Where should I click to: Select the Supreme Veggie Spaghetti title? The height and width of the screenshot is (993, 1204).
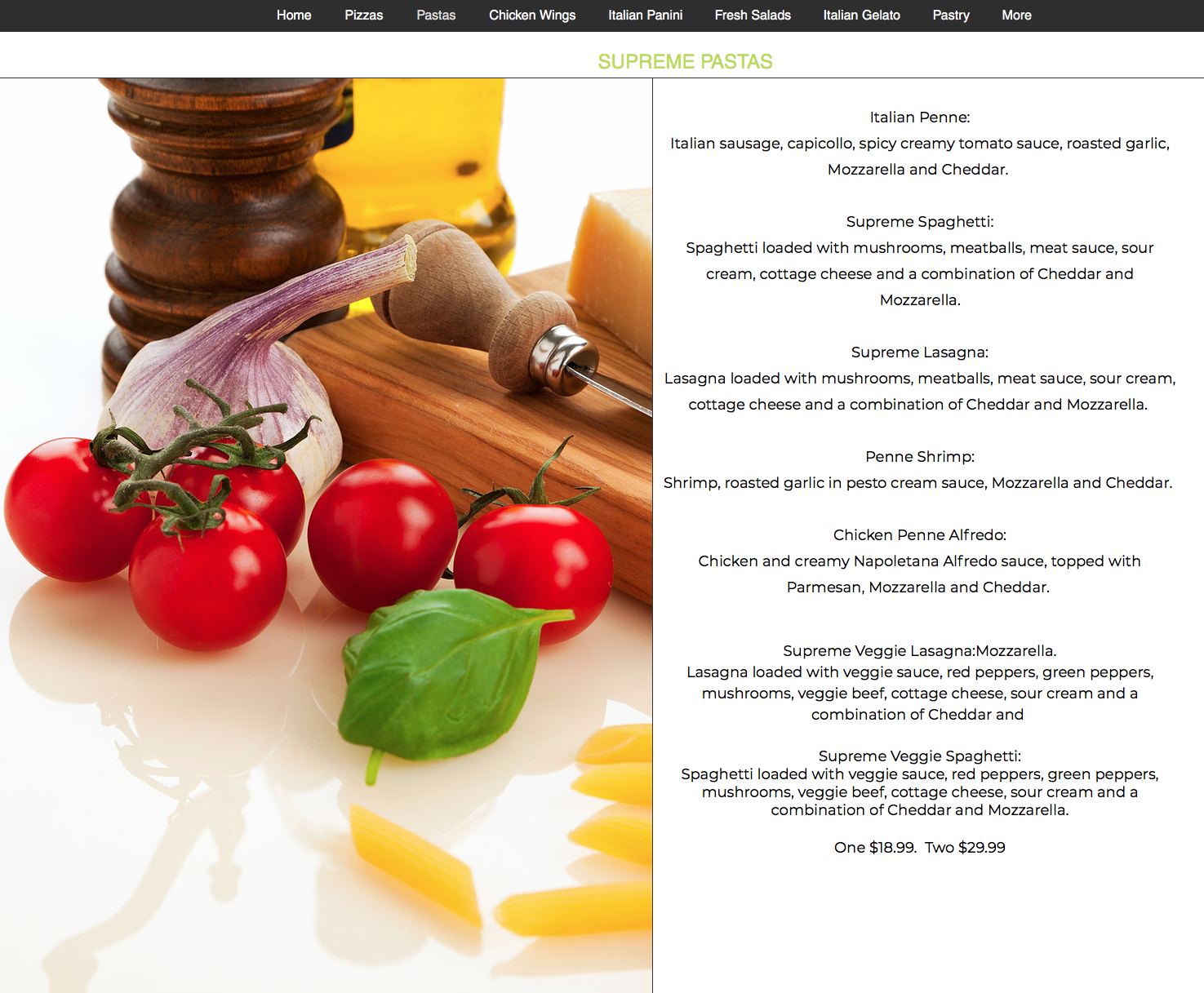point(919,756)
